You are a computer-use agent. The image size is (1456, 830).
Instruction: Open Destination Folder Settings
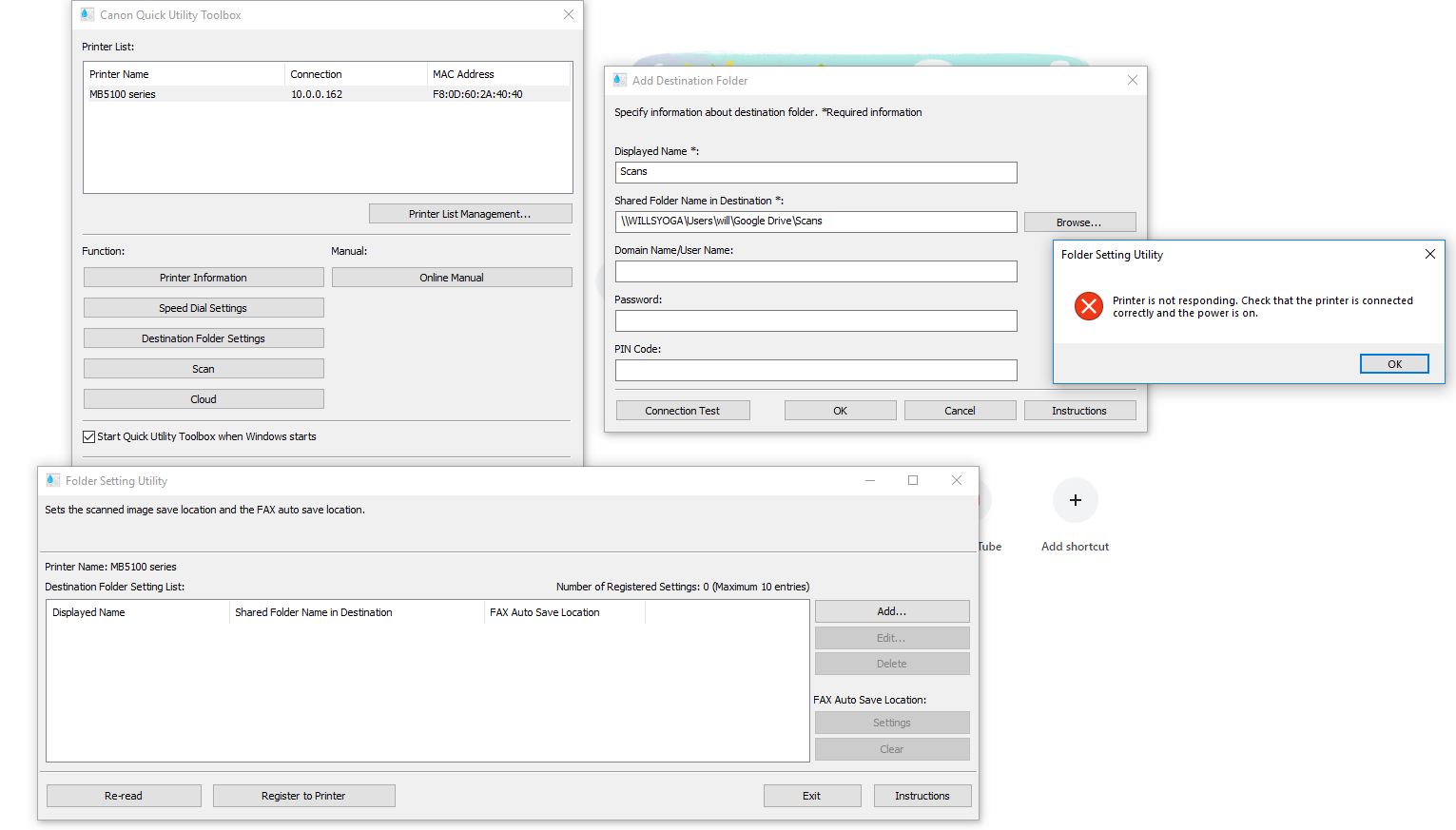[203, 338]
